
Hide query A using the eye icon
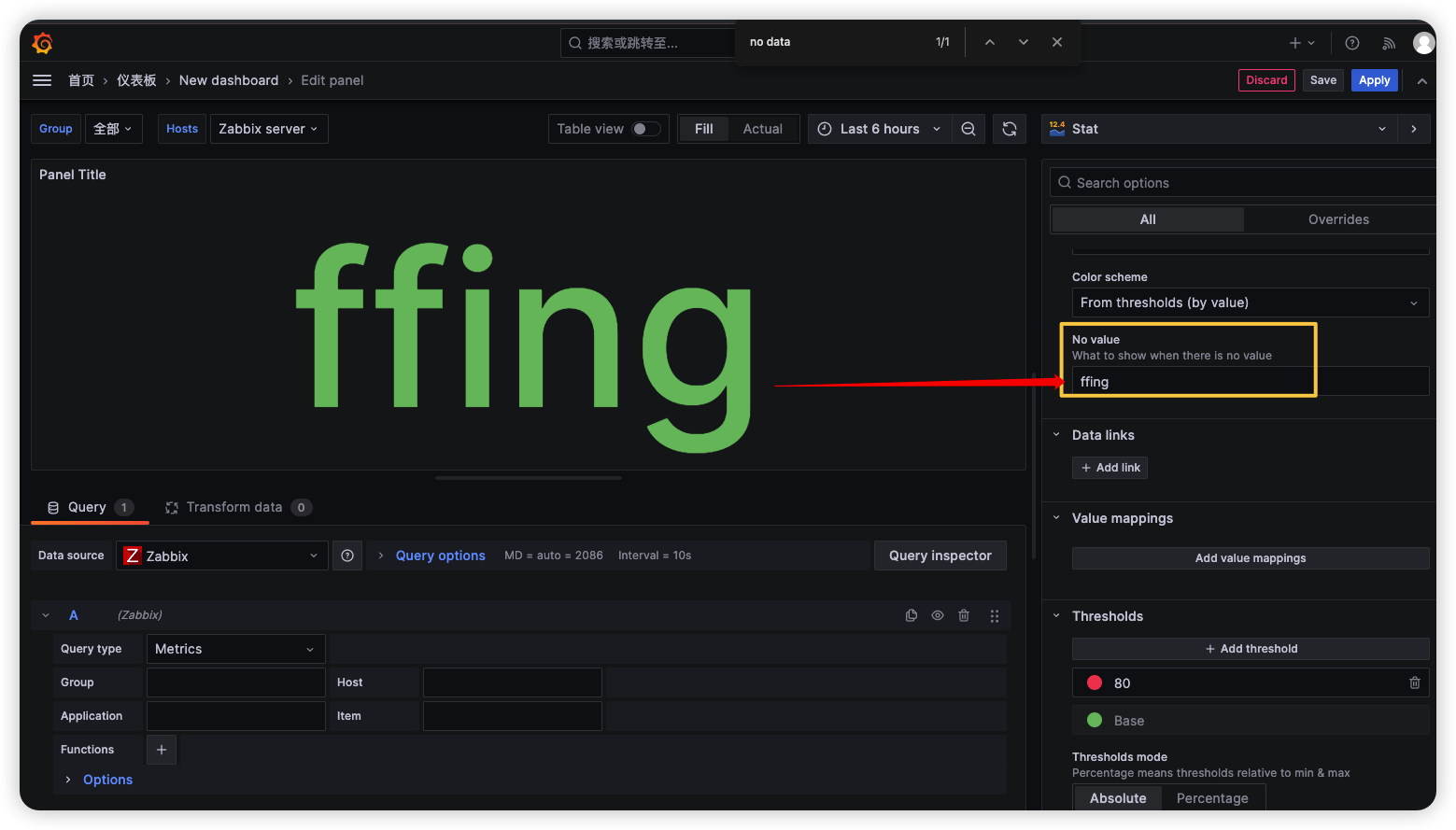(938, 615)
